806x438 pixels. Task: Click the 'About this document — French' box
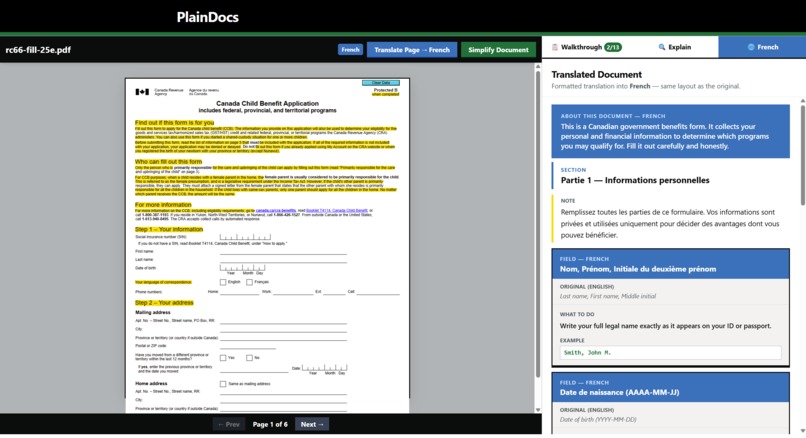[671, 132]
